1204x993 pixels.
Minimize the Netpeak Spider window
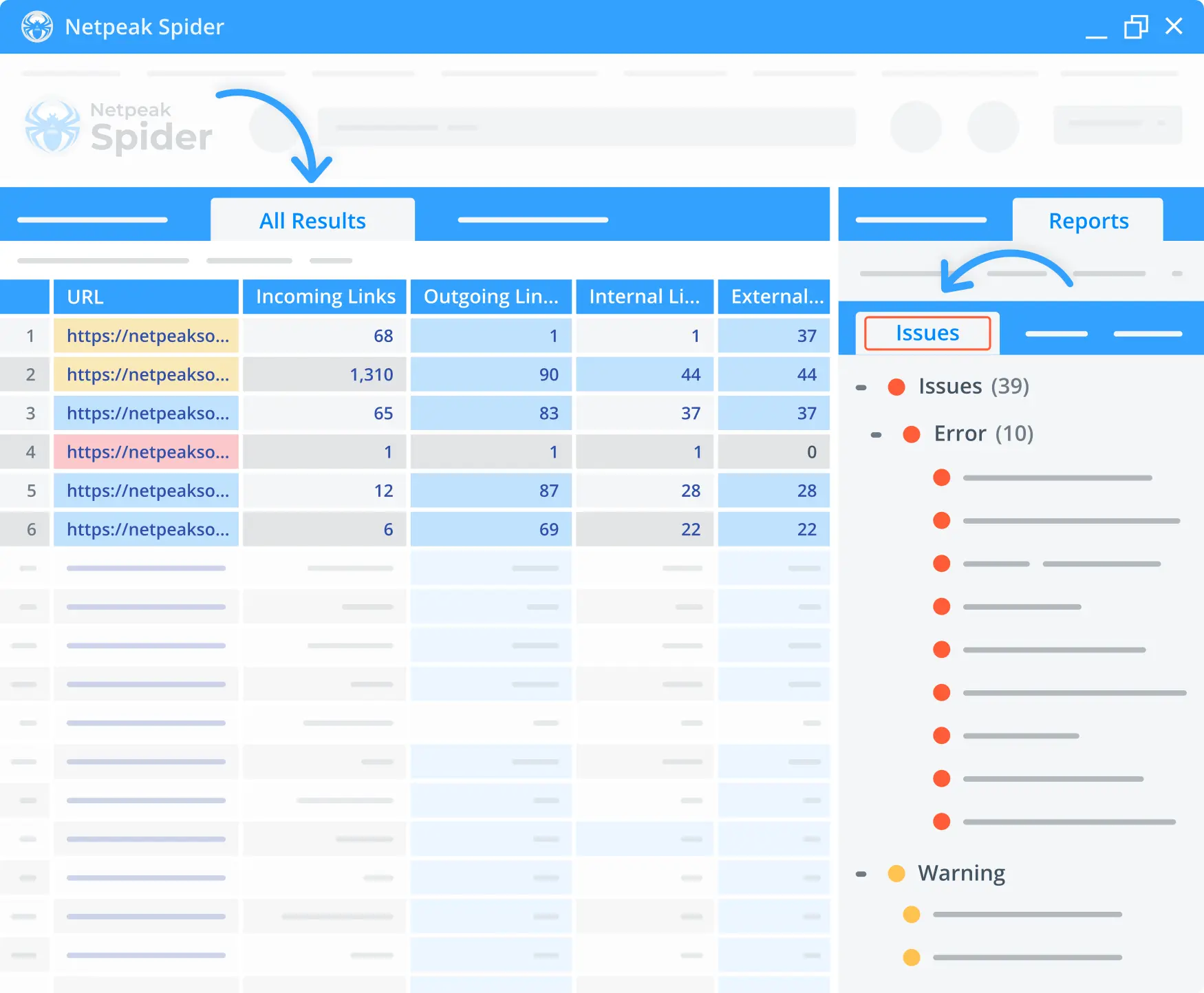[1096, 28]
